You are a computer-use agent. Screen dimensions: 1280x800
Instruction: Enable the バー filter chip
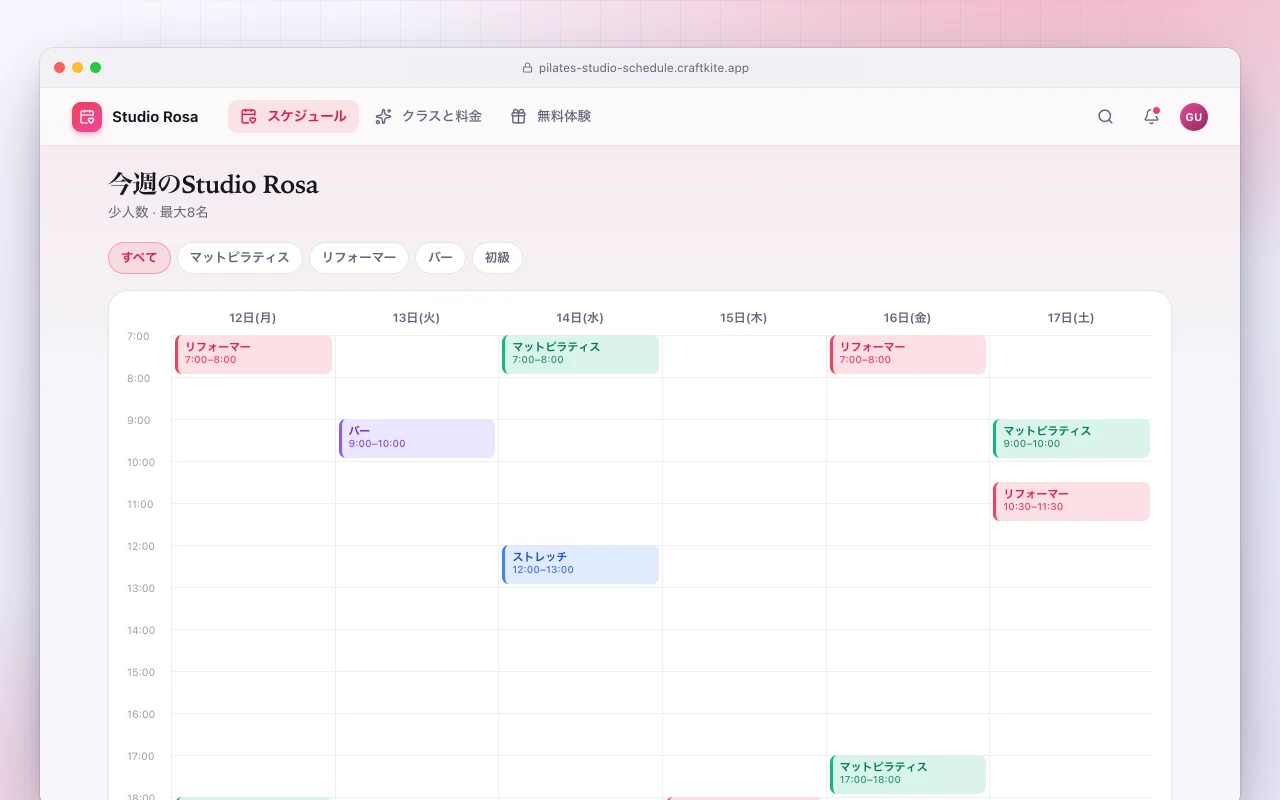point(440,258)
